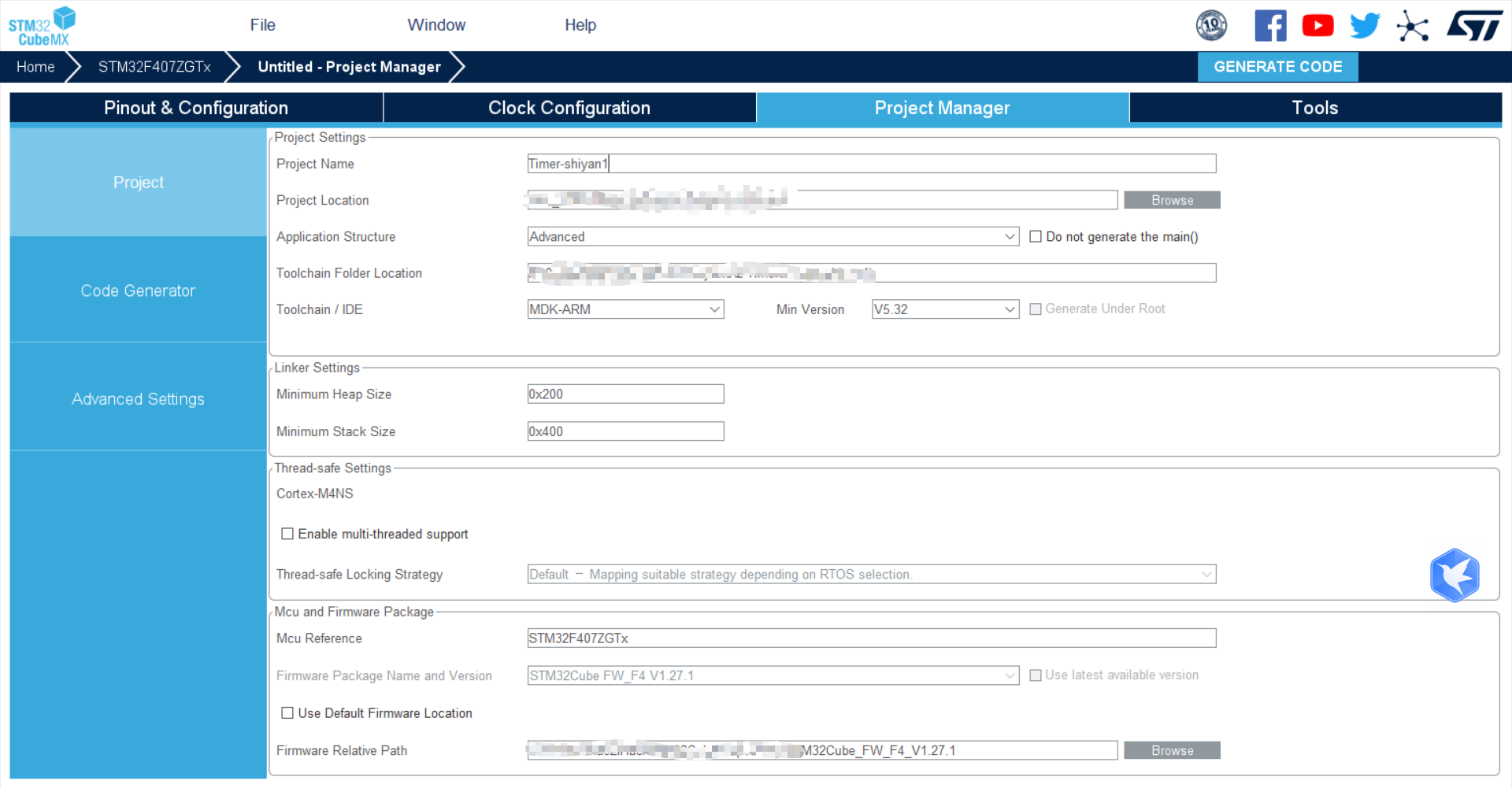Screen dimensions: 1512x788
Task: Open the Advanced Settings section
Action: pyautogui.click(x=139, y=399)
